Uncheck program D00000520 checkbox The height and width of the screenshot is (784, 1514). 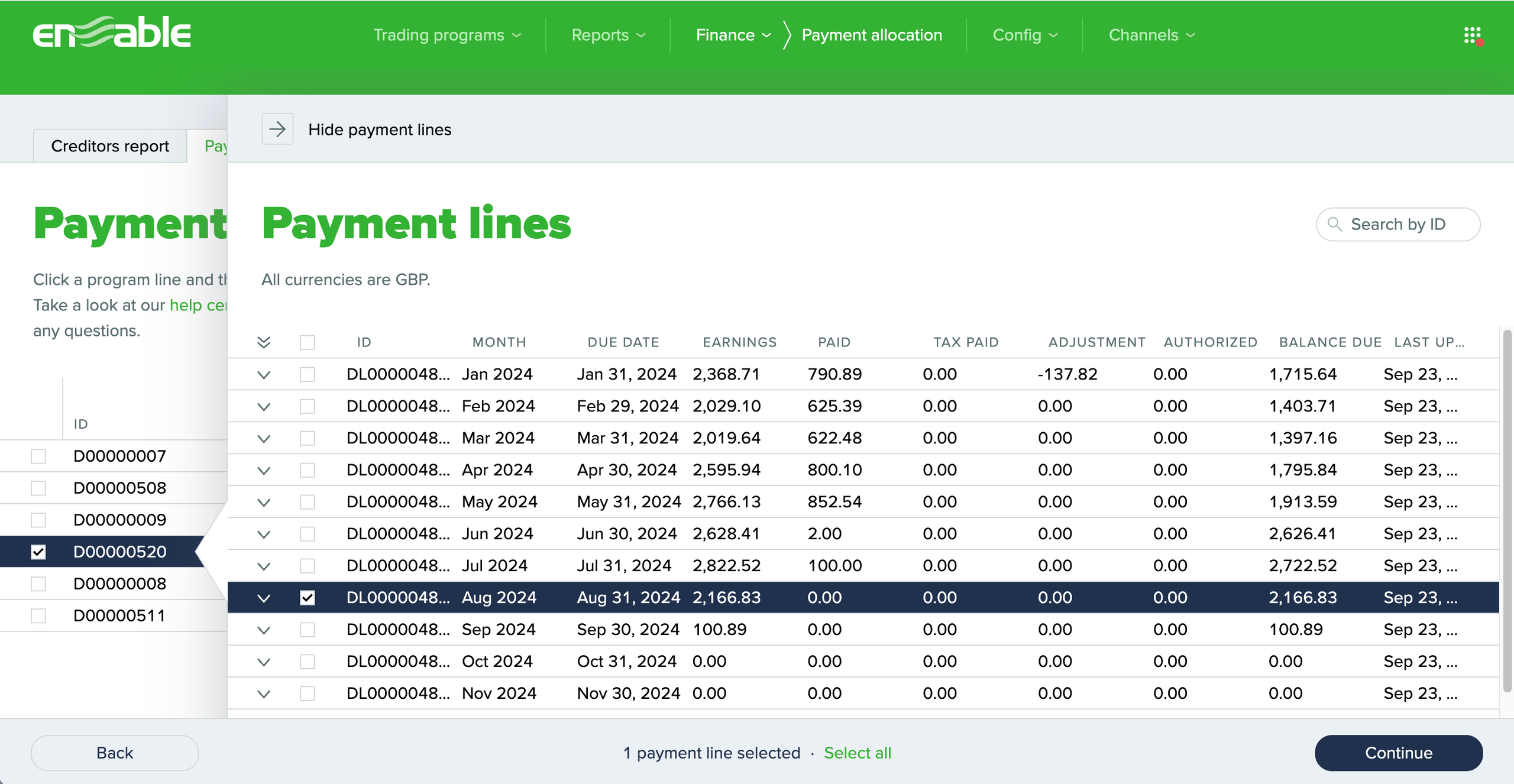38,552
